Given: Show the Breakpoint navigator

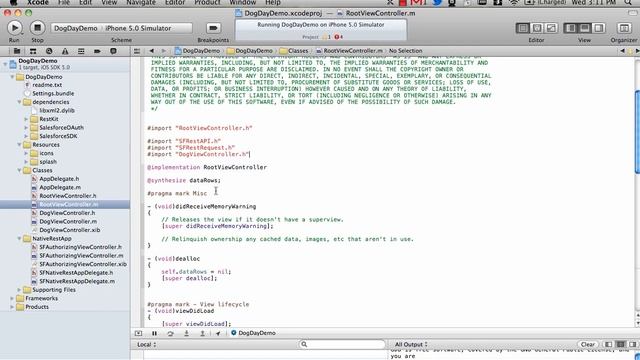Looking at the screenshot, I should [97, 51].
